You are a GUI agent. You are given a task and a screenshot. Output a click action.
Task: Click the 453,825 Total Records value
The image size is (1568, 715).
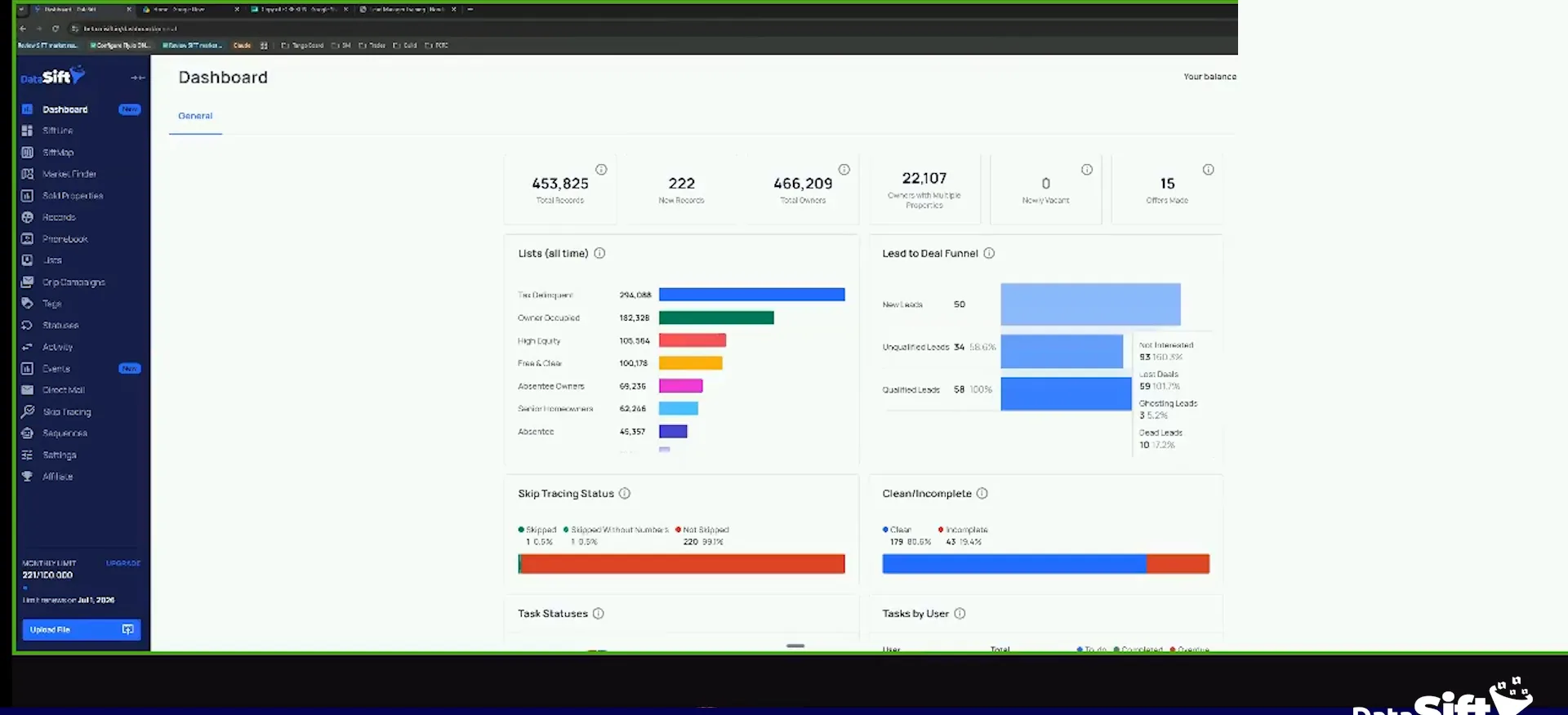point(560,184)
